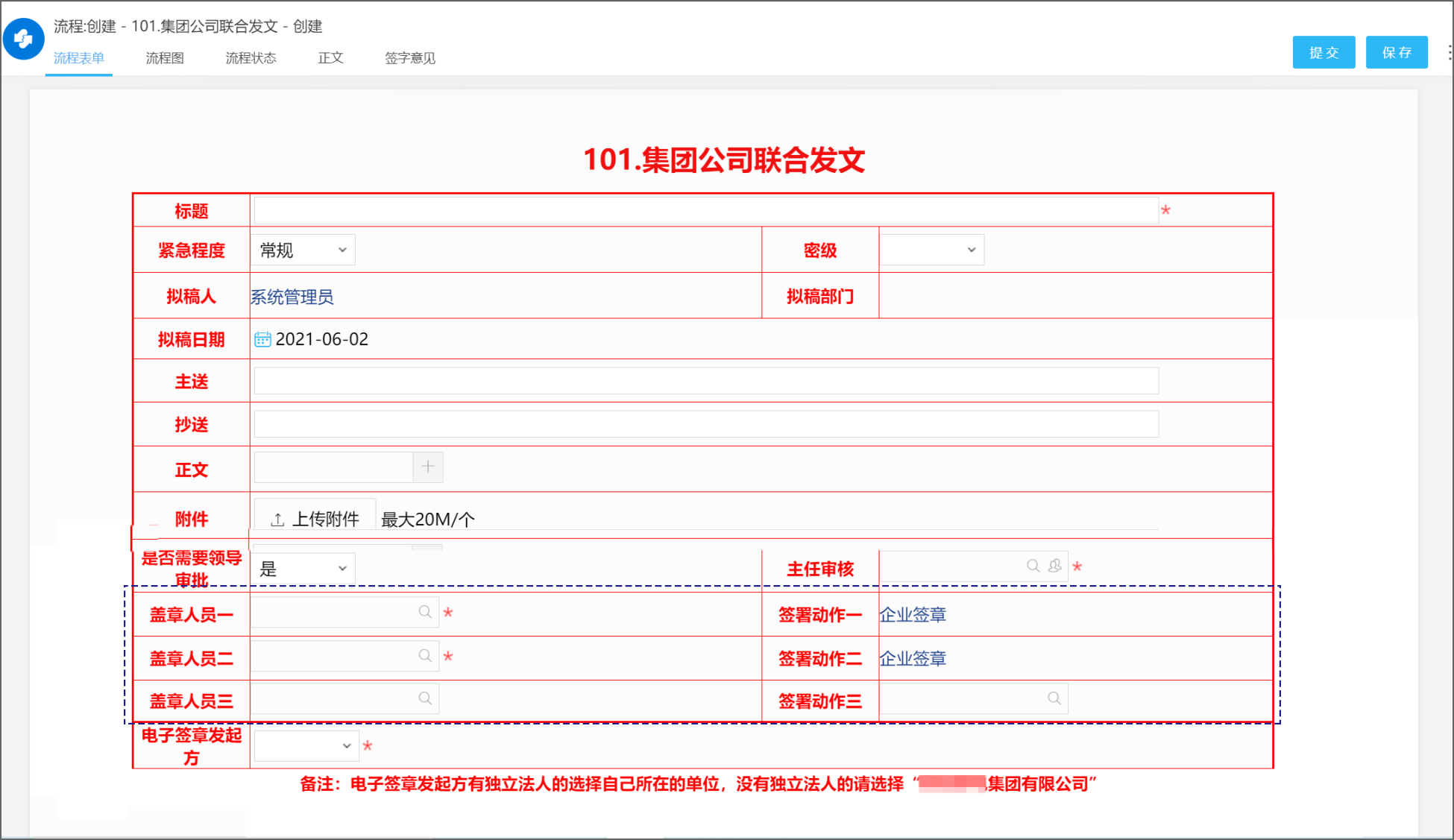Viewport: 1454px width, 840px height.
Task: Switch to the 流程表单 tab
Action: click(x=79, y=58)
